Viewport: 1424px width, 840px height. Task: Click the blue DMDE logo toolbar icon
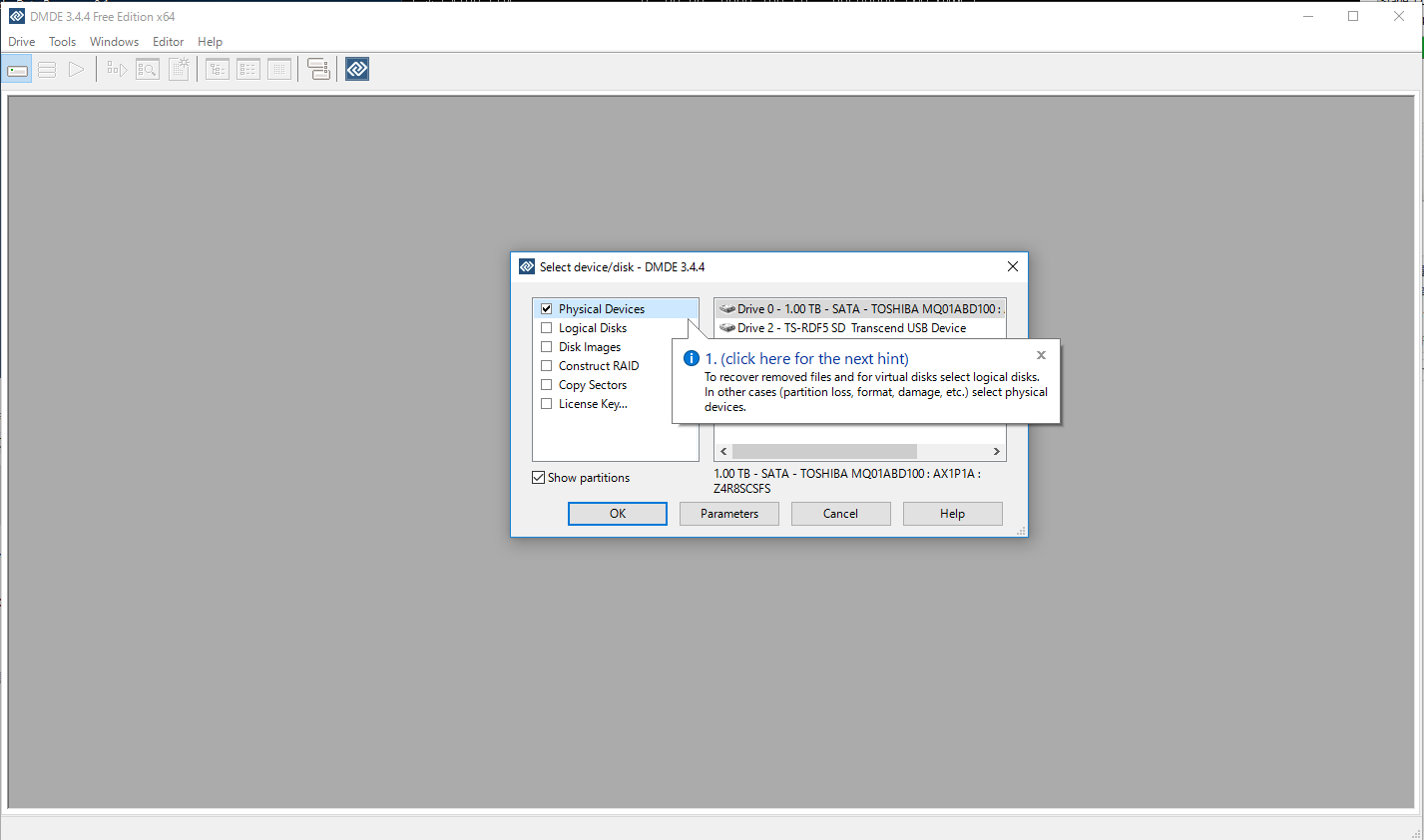(x=357, y=69)
